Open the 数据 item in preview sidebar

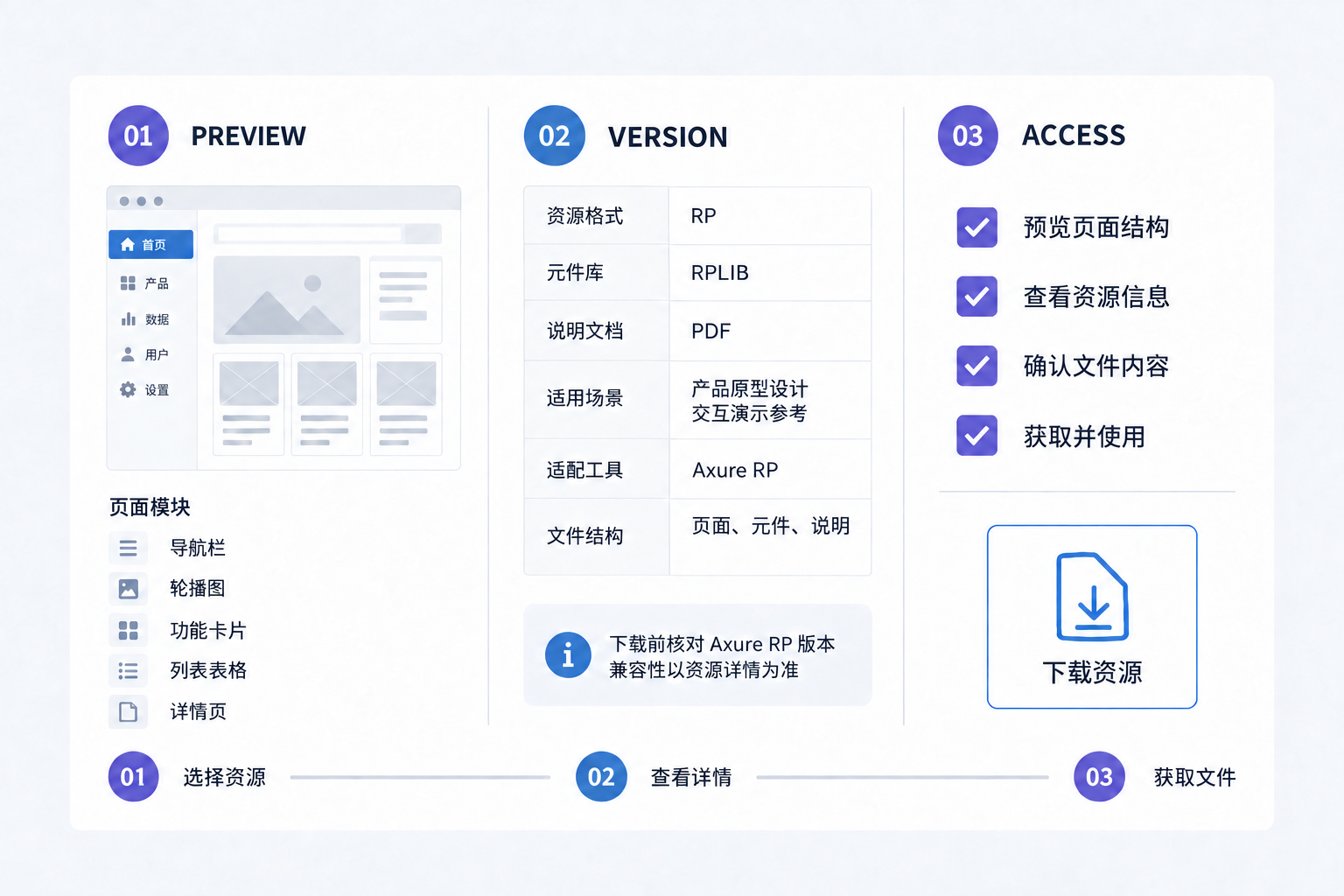click(x=144, y=319)
